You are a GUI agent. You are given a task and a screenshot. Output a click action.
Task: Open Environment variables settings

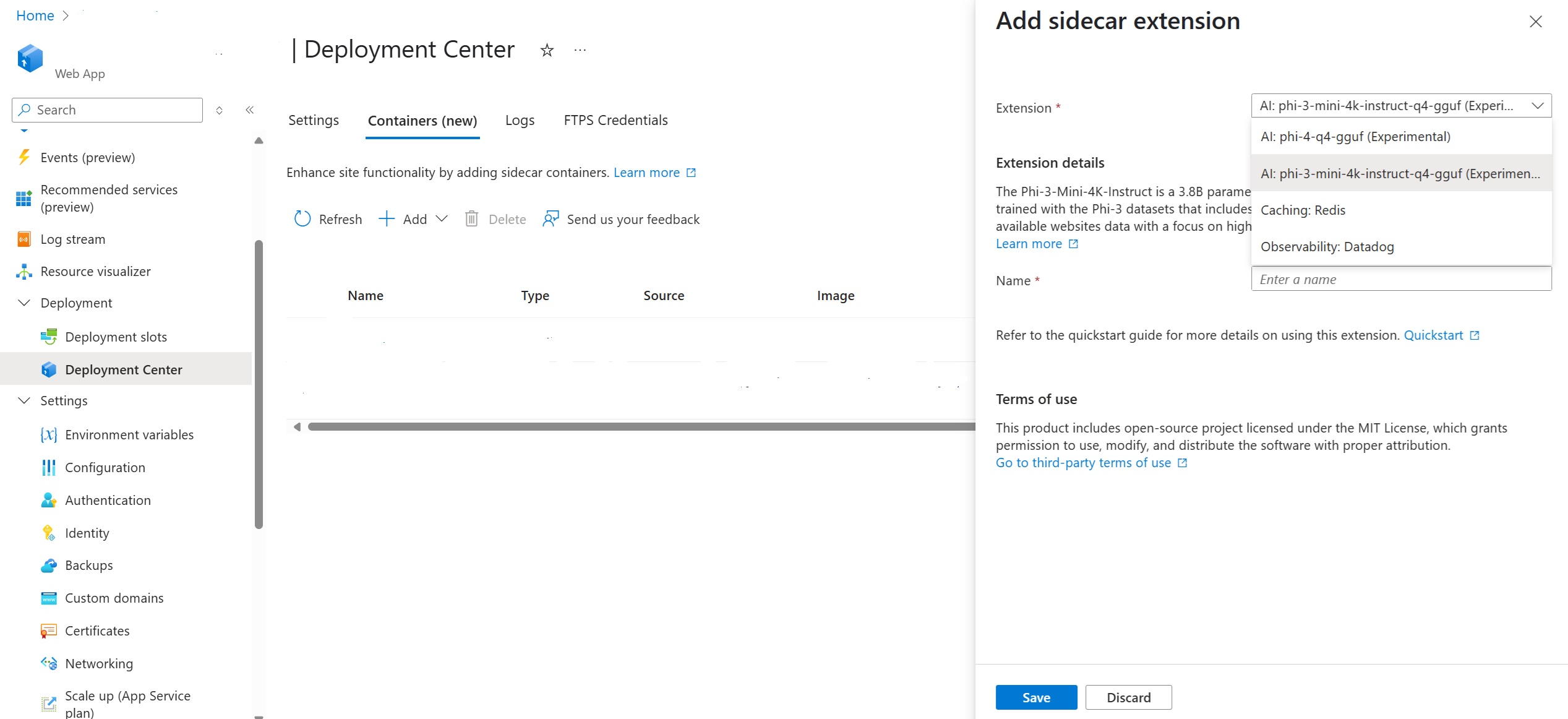129,435
